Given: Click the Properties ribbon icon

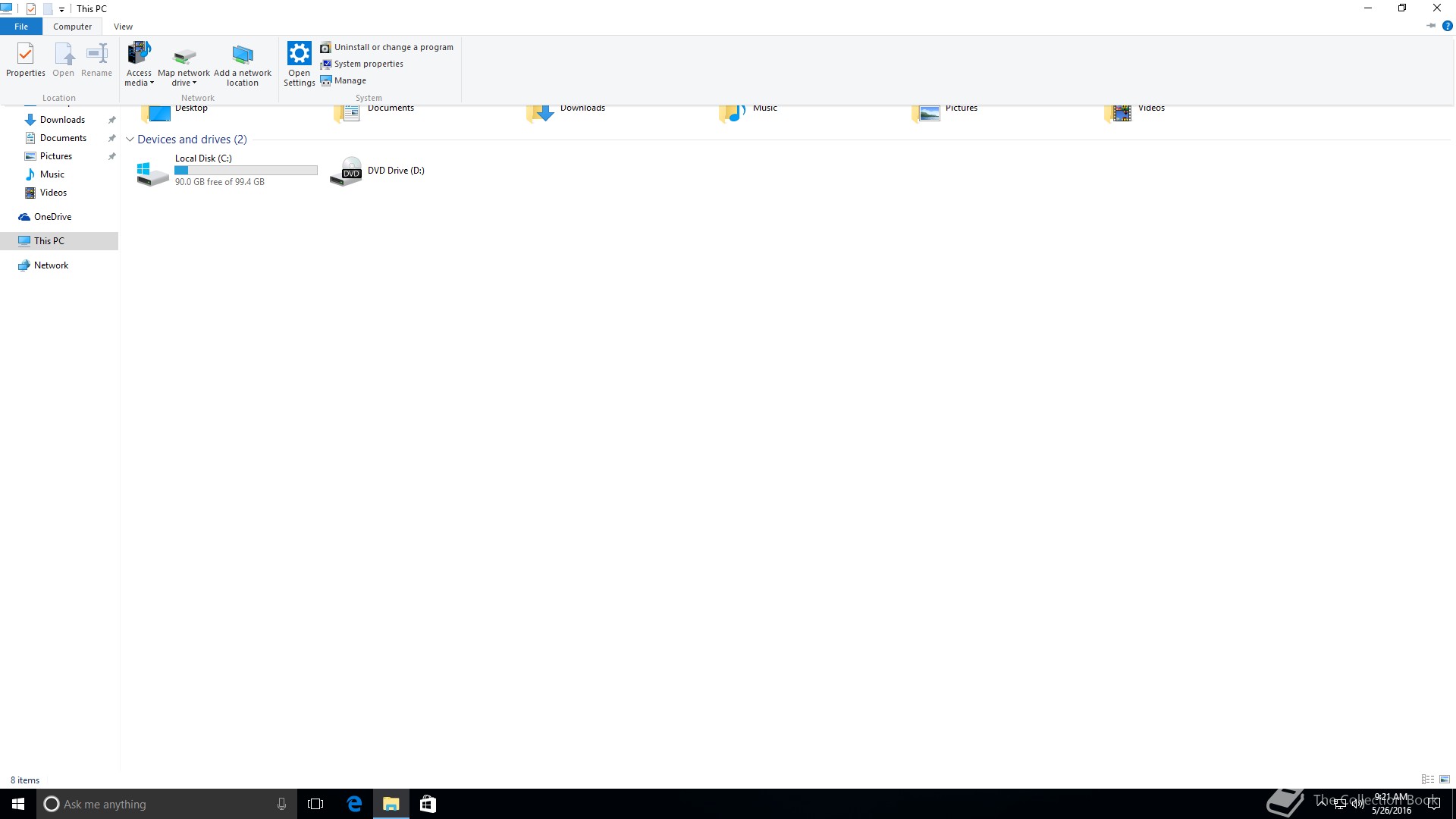Looking at the screenshot, I should click(x=25, y=59).
